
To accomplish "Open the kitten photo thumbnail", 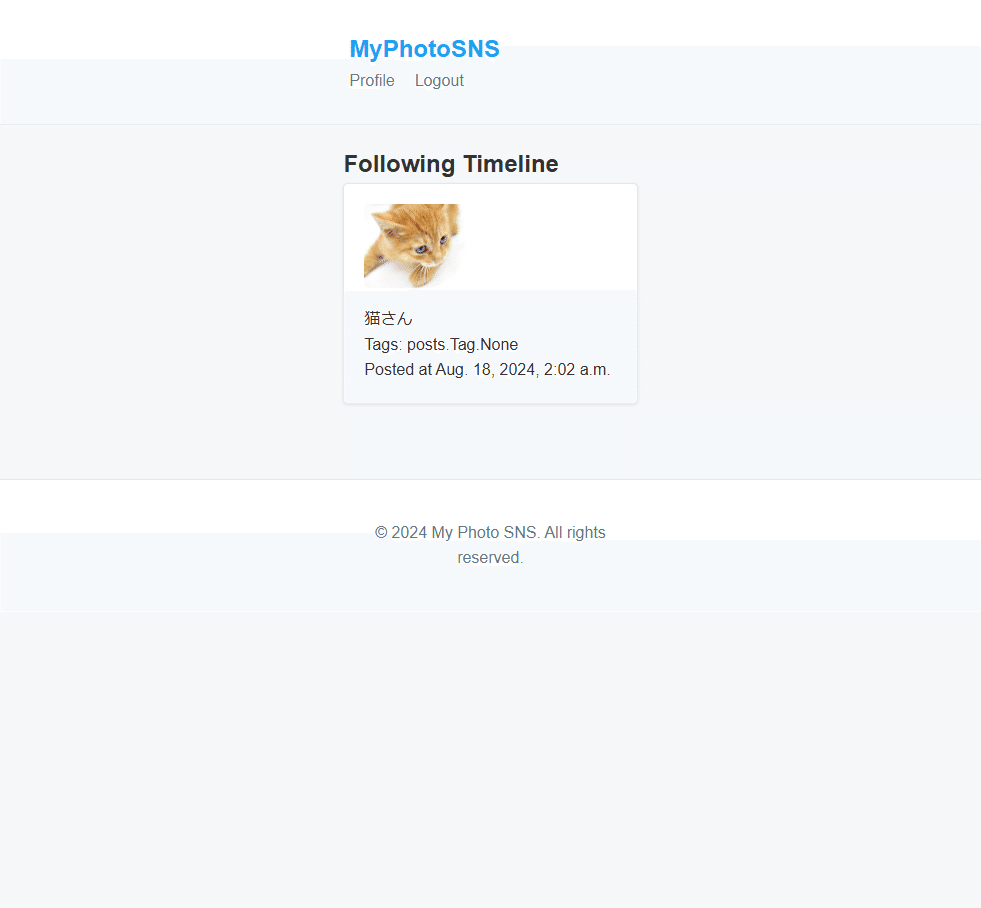I will click(414, 246).
